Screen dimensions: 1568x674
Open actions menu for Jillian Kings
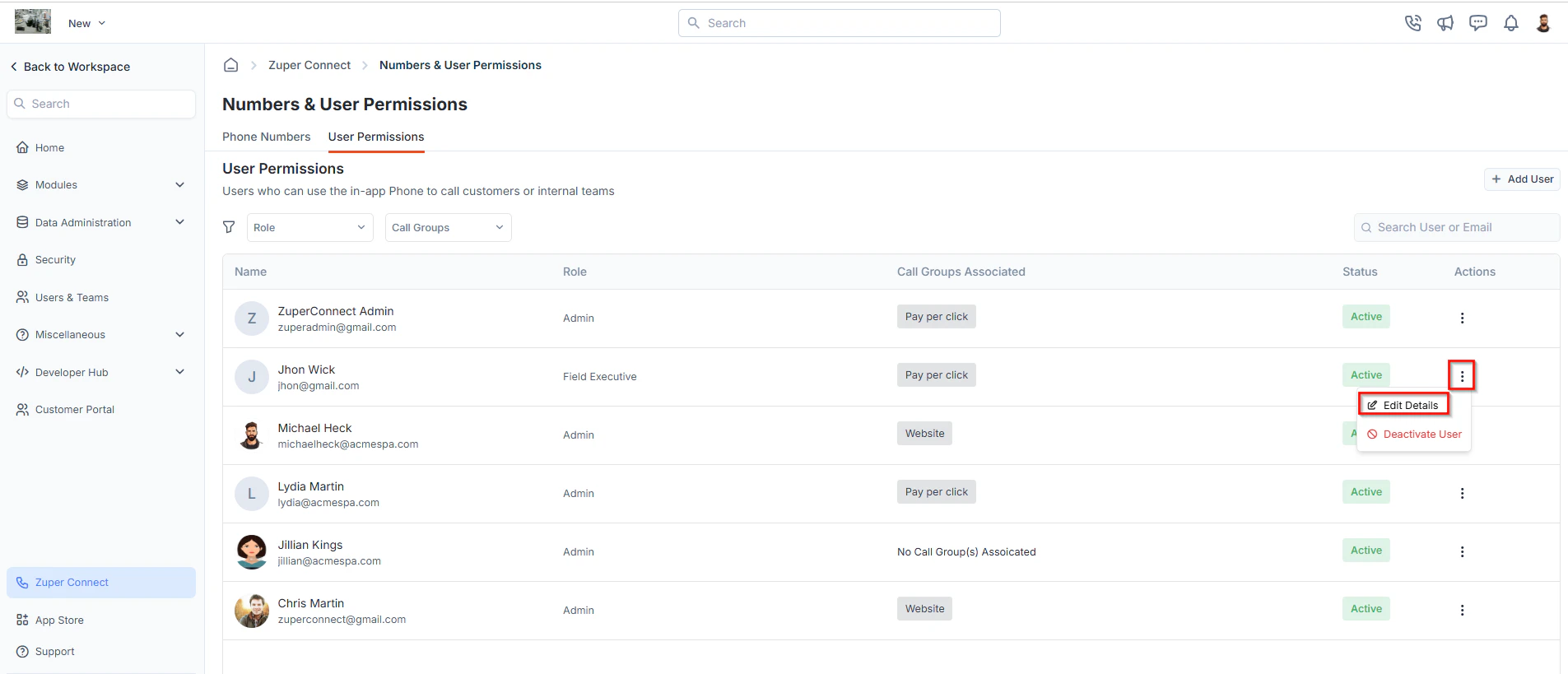point(1462,551)
